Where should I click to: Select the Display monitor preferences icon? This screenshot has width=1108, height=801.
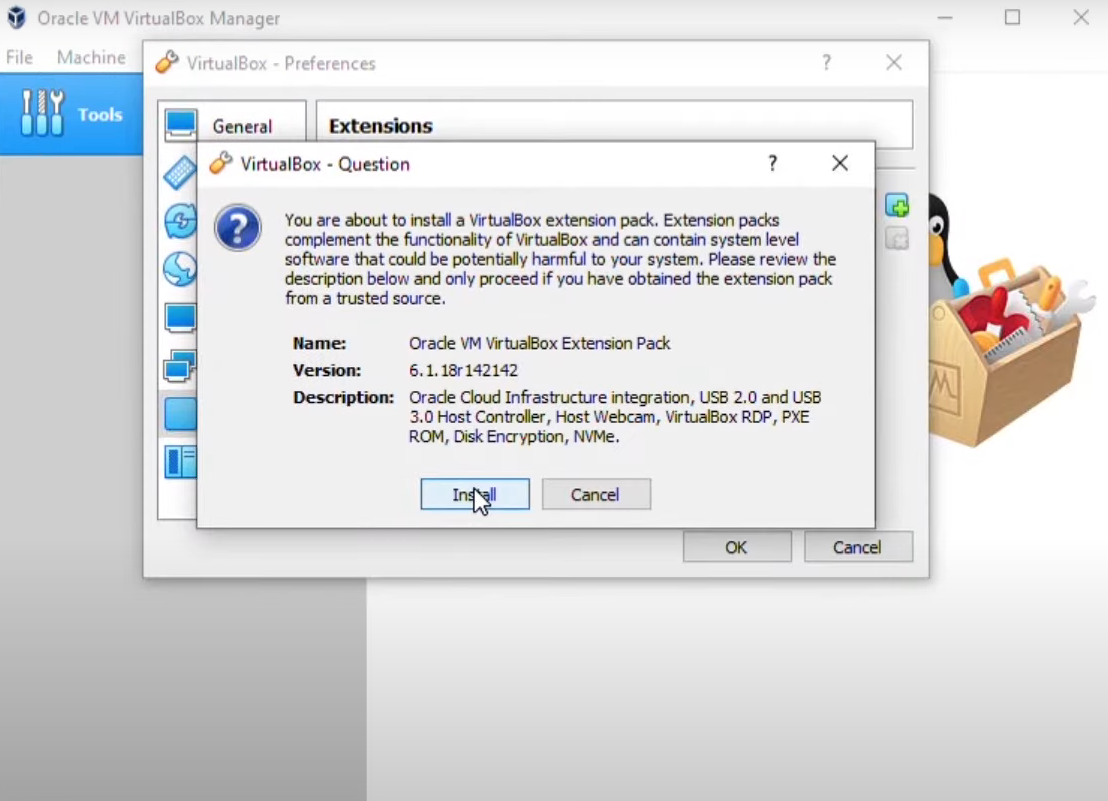coord(179,317)
